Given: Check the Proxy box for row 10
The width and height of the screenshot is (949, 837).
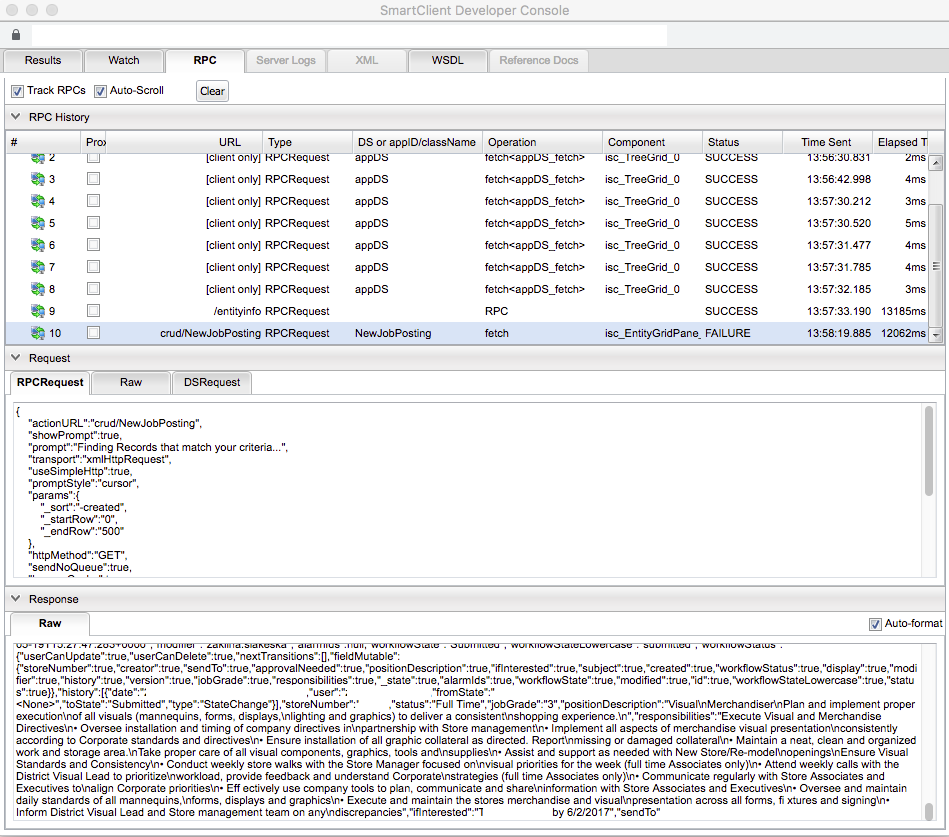Looking at the screenshot, I should pos(93,332).
